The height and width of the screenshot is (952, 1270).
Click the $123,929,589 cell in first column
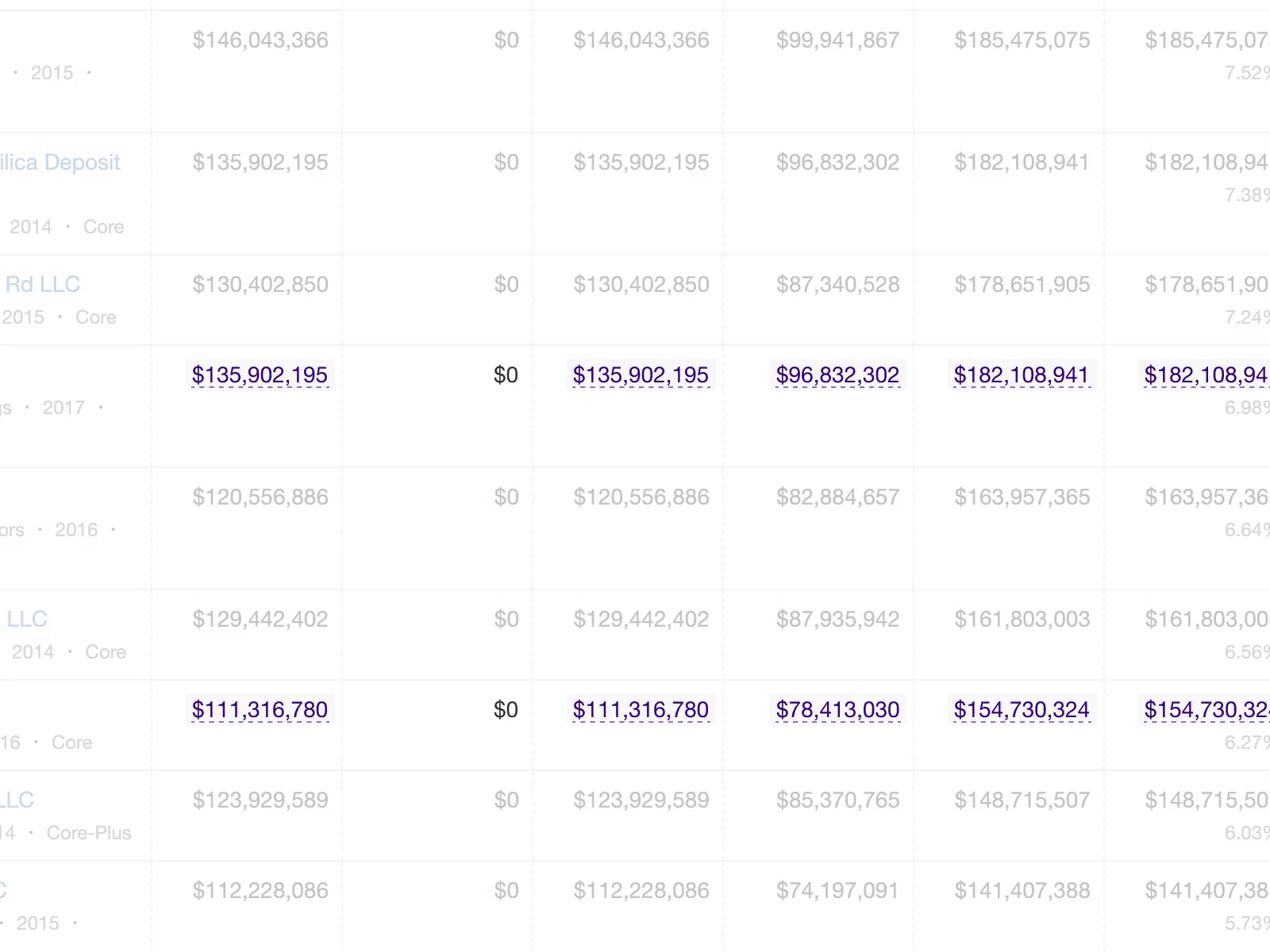[x=260, y=800]
